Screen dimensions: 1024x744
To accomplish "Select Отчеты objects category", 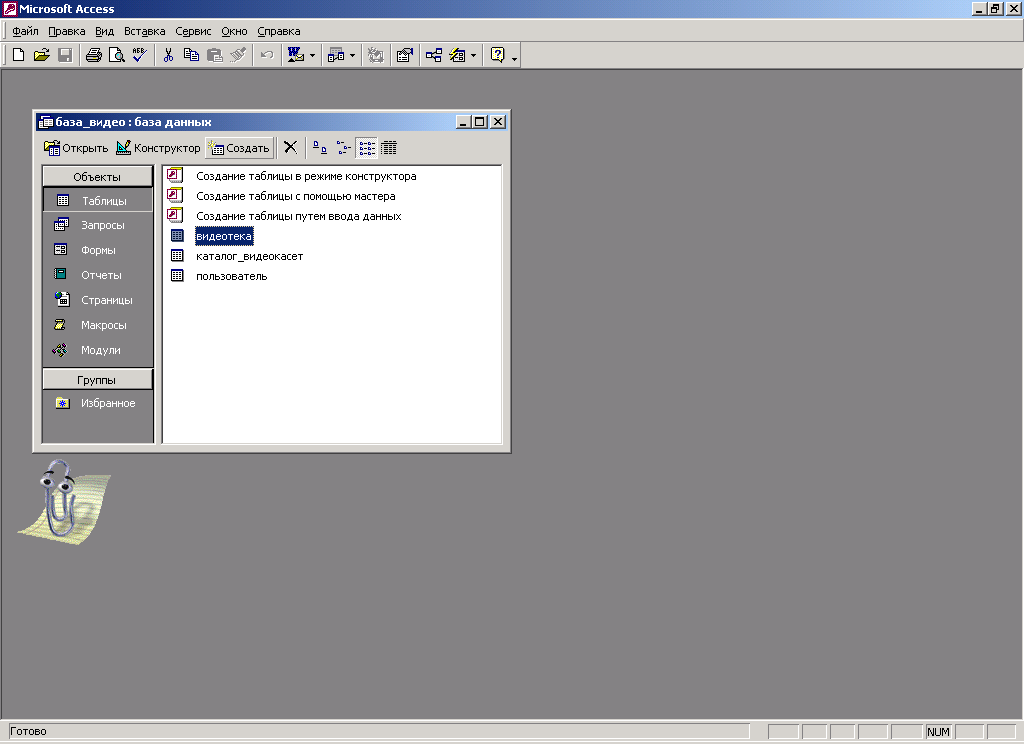I will [97, 275].
